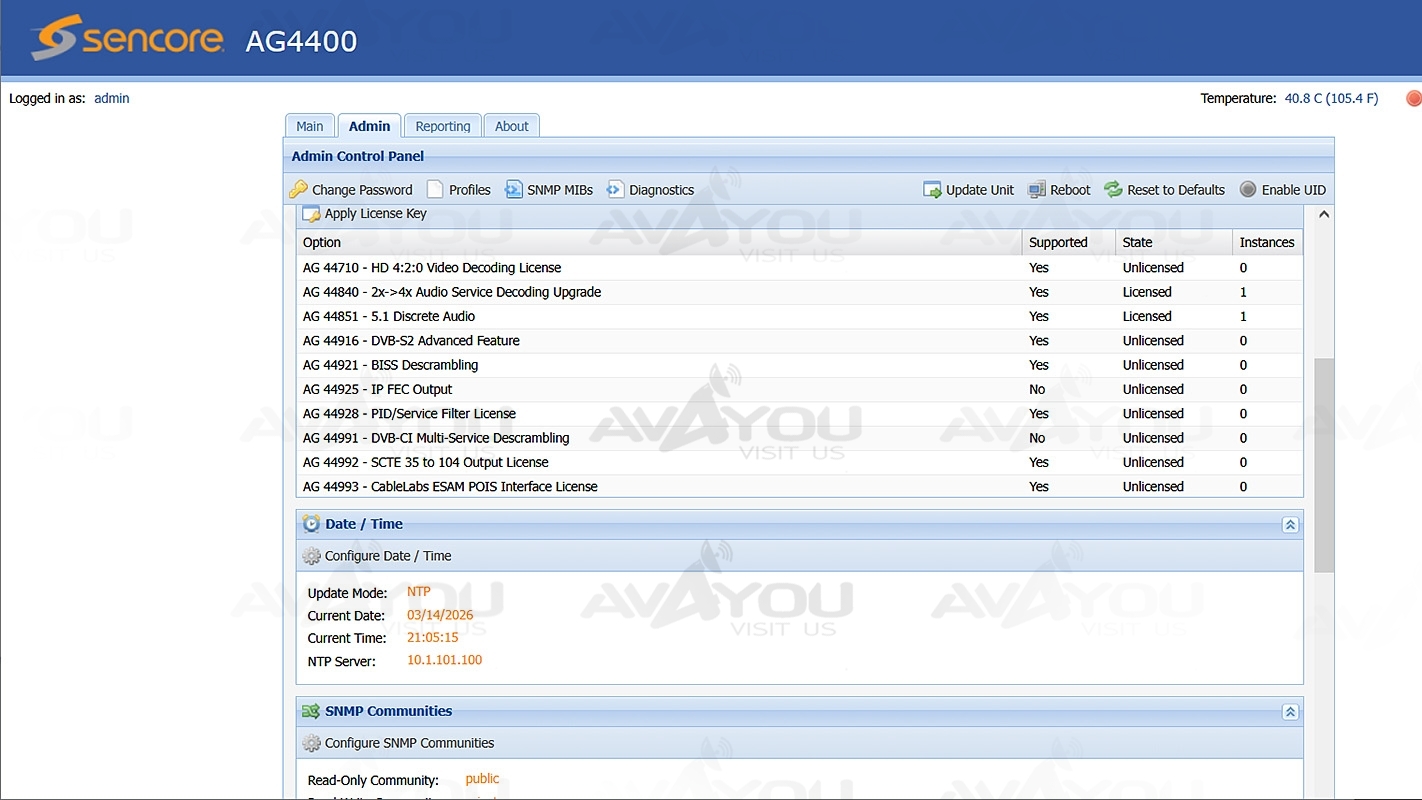This screenshot has height=800, width=1422.
Task: Click the Reset to Defaults icon
Action: click(1113, 190)
